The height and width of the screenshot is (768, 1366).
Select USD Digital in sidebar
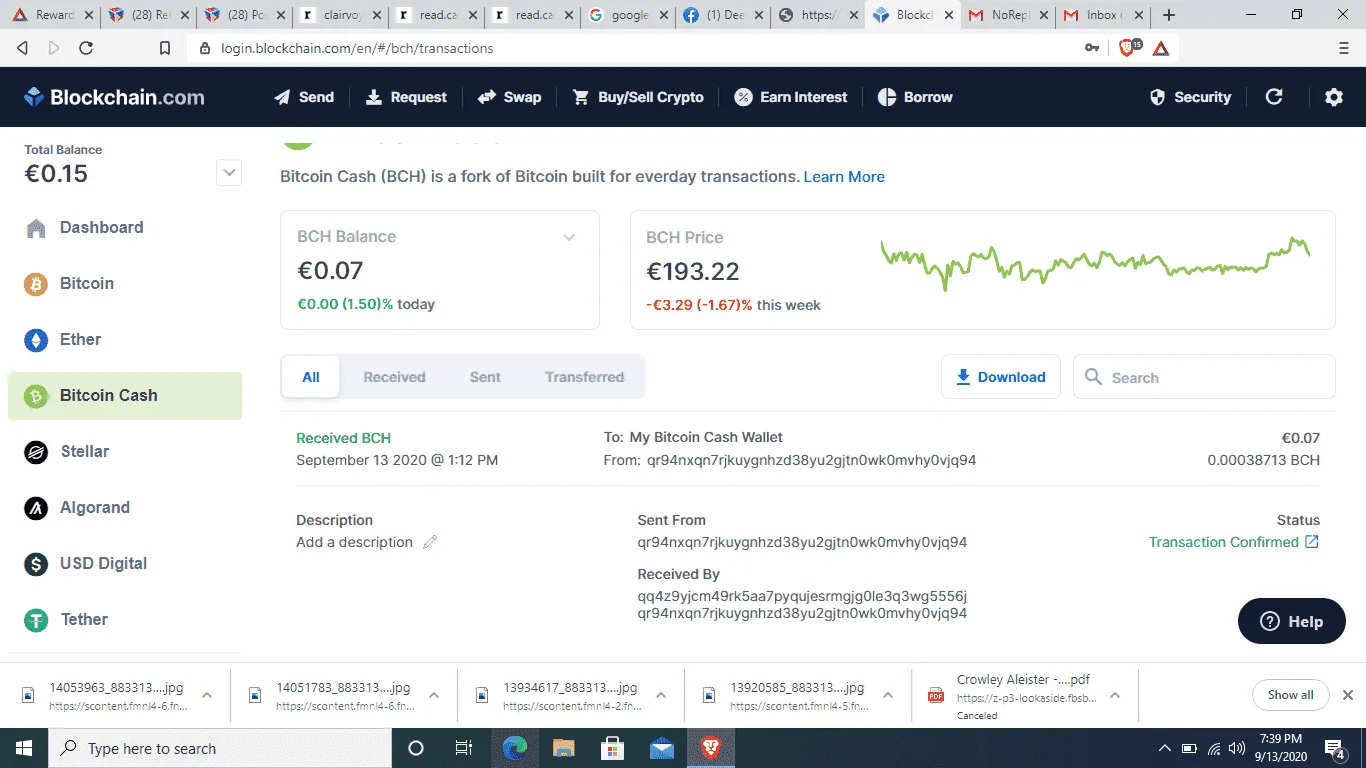point(124,563)
